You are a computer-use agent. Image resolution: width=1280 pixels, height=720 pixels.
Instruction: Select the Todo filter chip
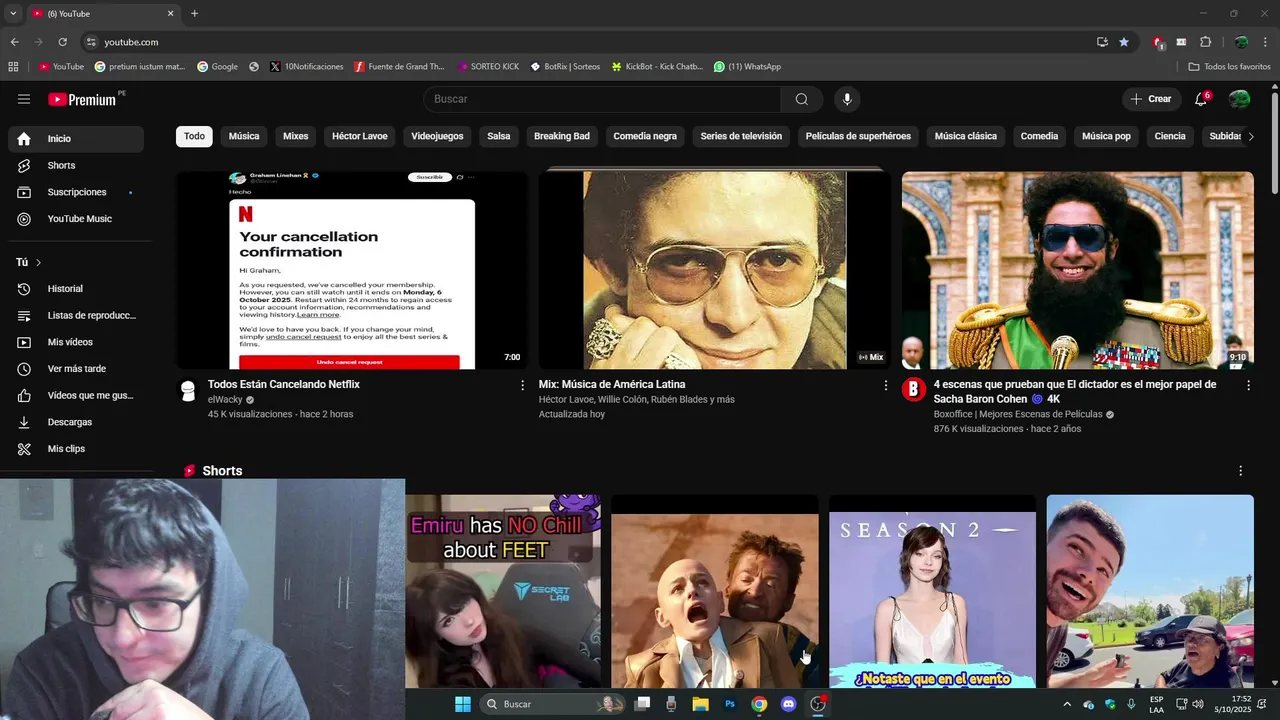(194, 136)
